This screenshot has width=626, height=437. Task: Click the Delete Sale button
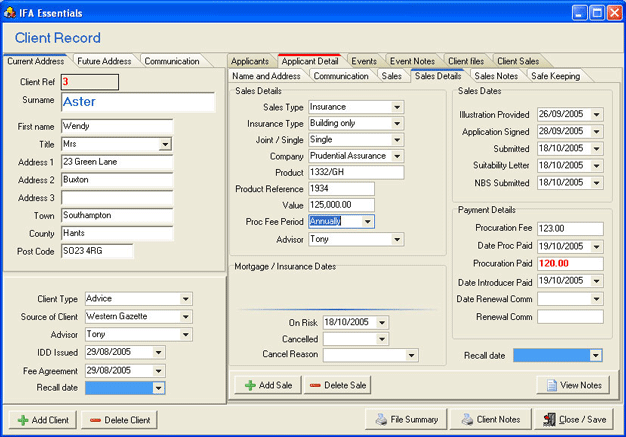click(x=337, y=386)
